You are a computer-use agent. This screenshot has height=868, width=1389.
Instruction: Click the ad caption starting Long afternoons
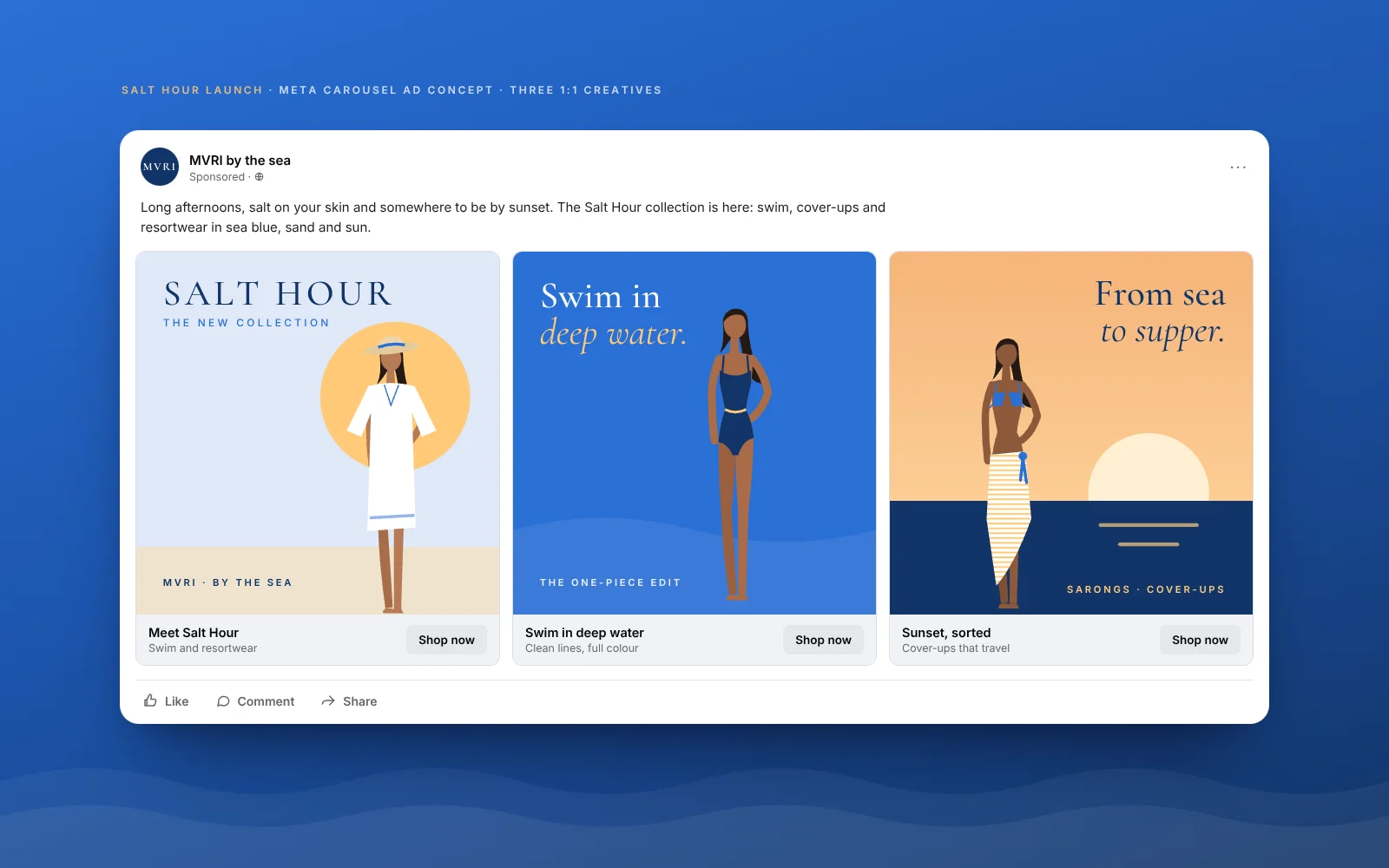(513, 217)
